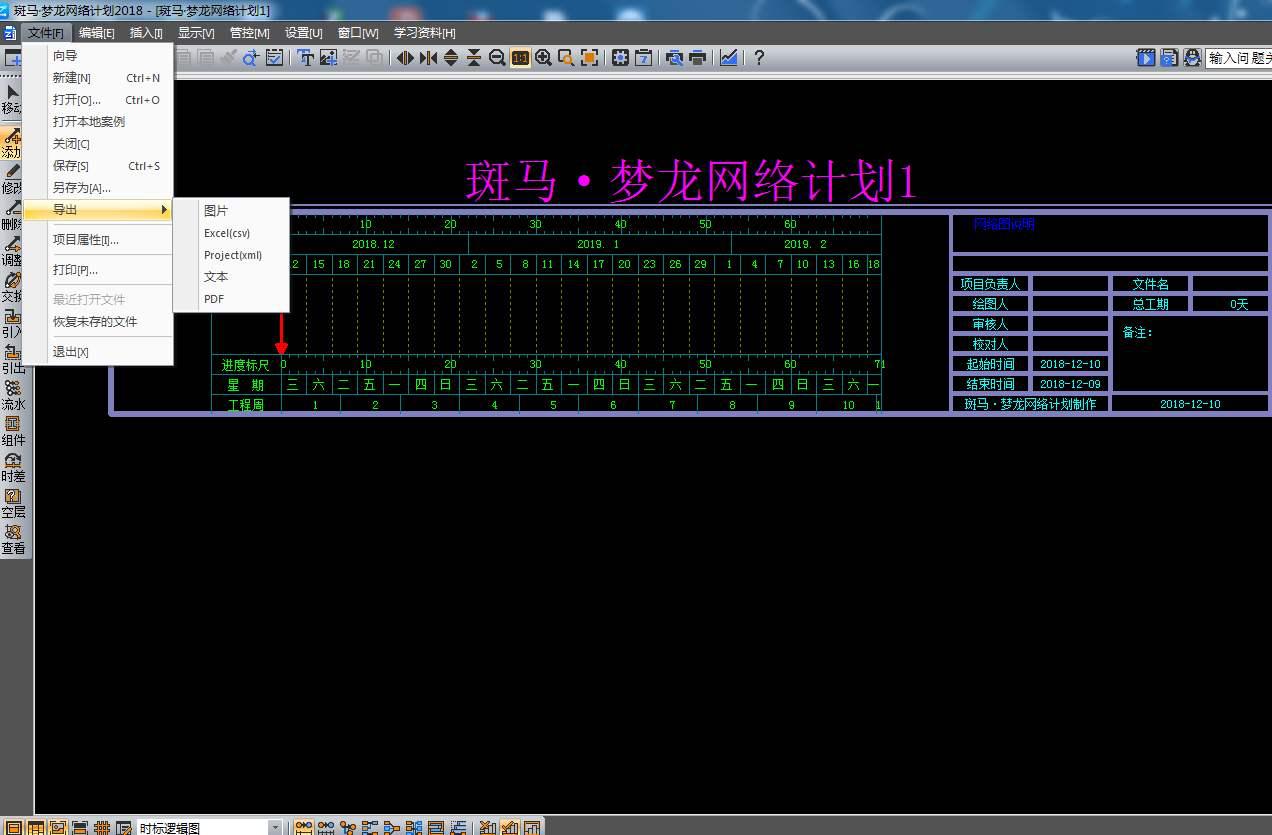Image resolution: width=1272 pixels, height=835 pixels.
Task: Choose 恢复未存的文件 menu entry
Action: [99, 322]
